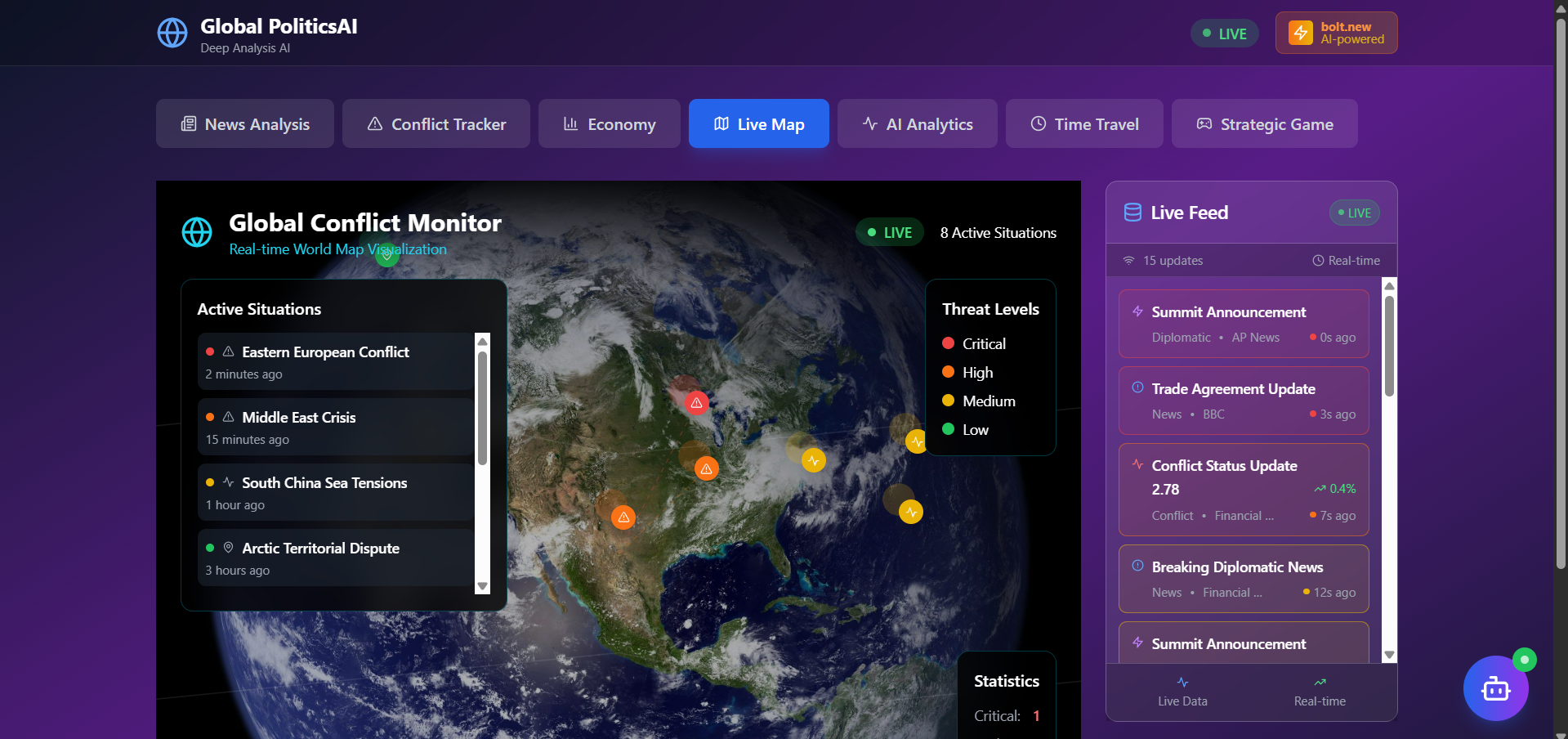Click the Live Data pulse icon
Screen dimensions: 1568x739
1182,682
